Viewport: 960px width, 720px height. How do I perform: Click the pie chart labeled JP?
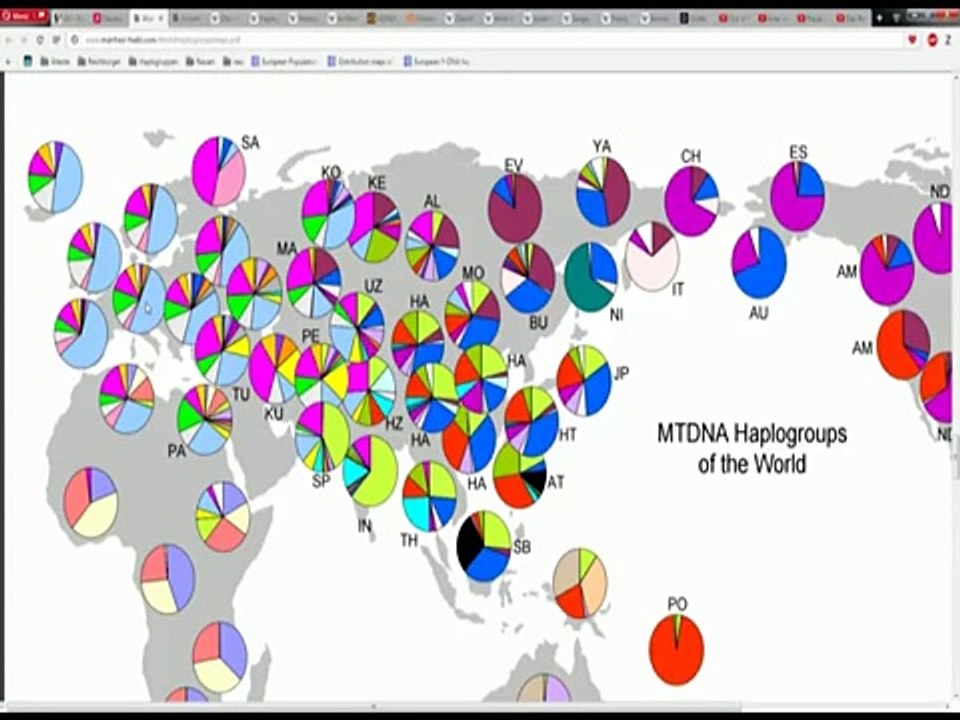click(x=584, y=380)
